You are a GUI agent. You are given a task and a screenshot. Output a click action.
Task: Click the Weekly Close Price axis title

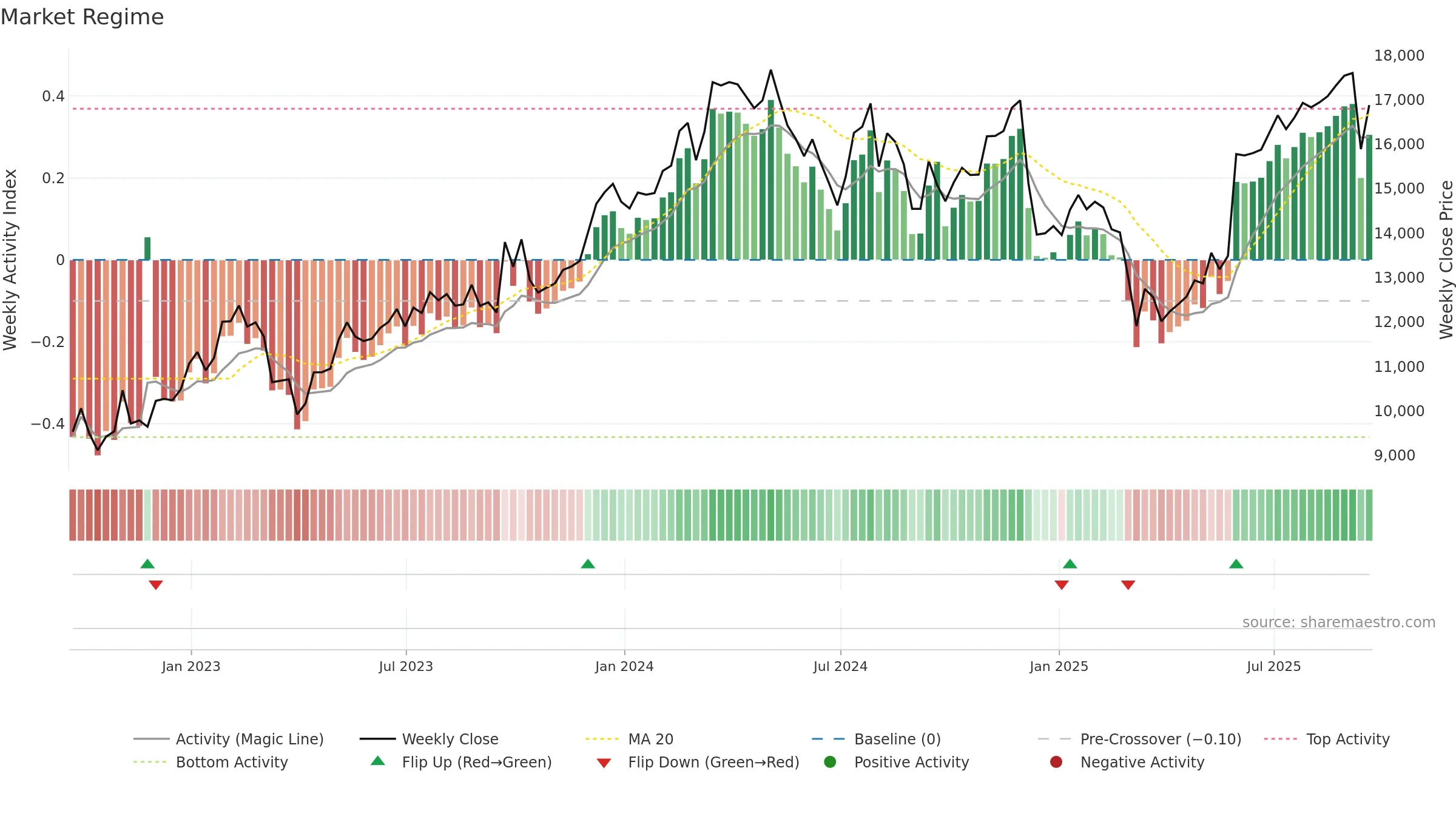coord(1446,260)
